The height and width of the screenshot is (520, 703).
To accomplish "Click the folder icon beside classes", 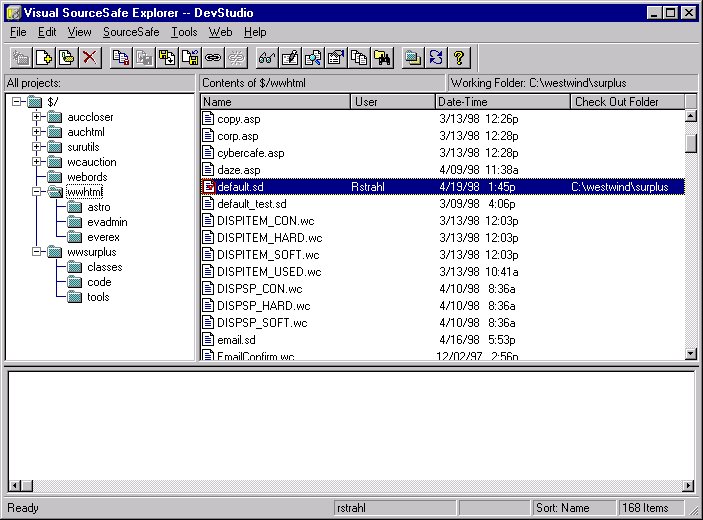I will [x=74, y=267].
